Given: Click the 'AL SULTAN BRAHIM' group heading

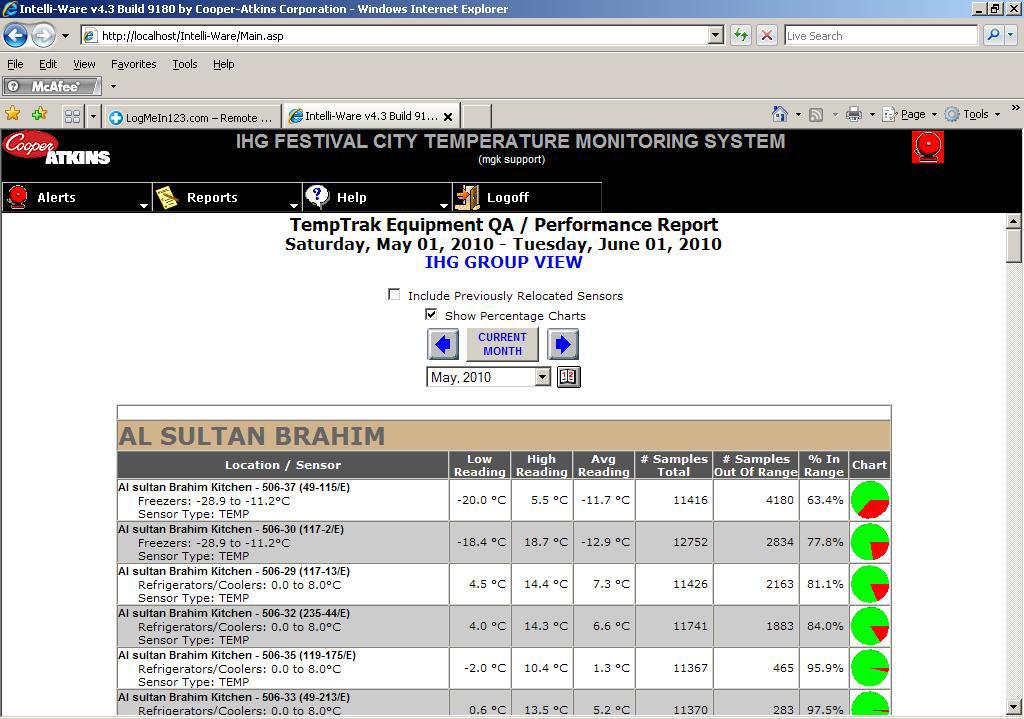Looking at the screenshot, I should [252, 436].
